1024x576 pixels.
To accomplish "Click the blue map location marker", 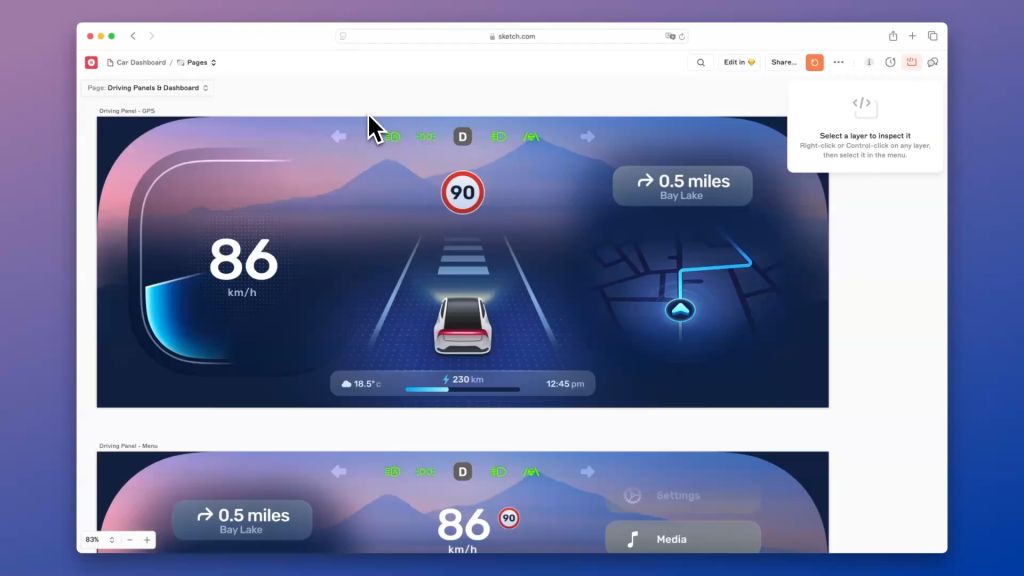I will [x=680, y=310].
